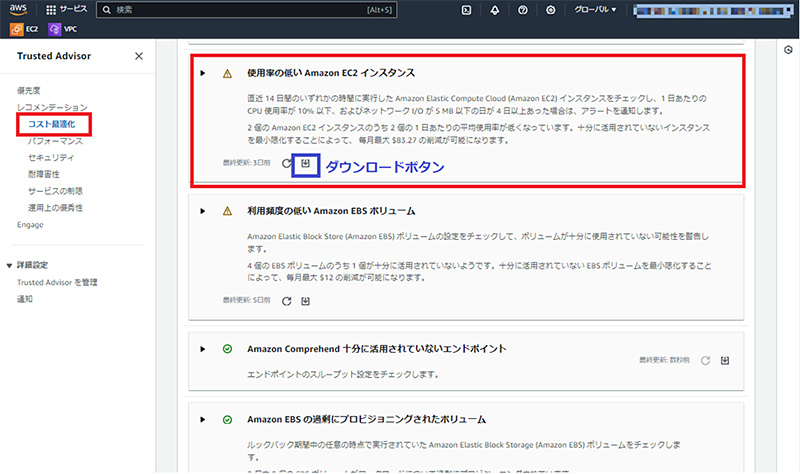800x474 pixels.
Task: Open the notifications bell
Action: [494, 10]
